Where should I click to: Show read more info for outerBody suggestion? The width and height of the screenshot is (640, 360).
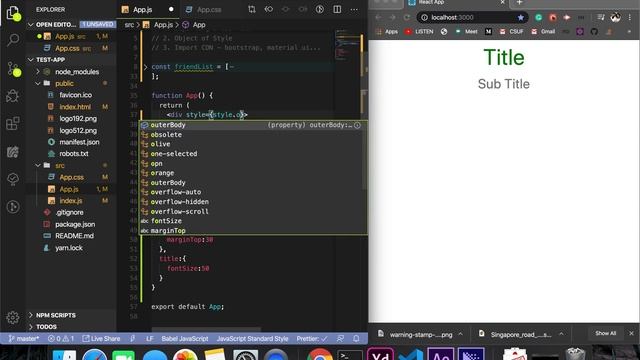357,125
